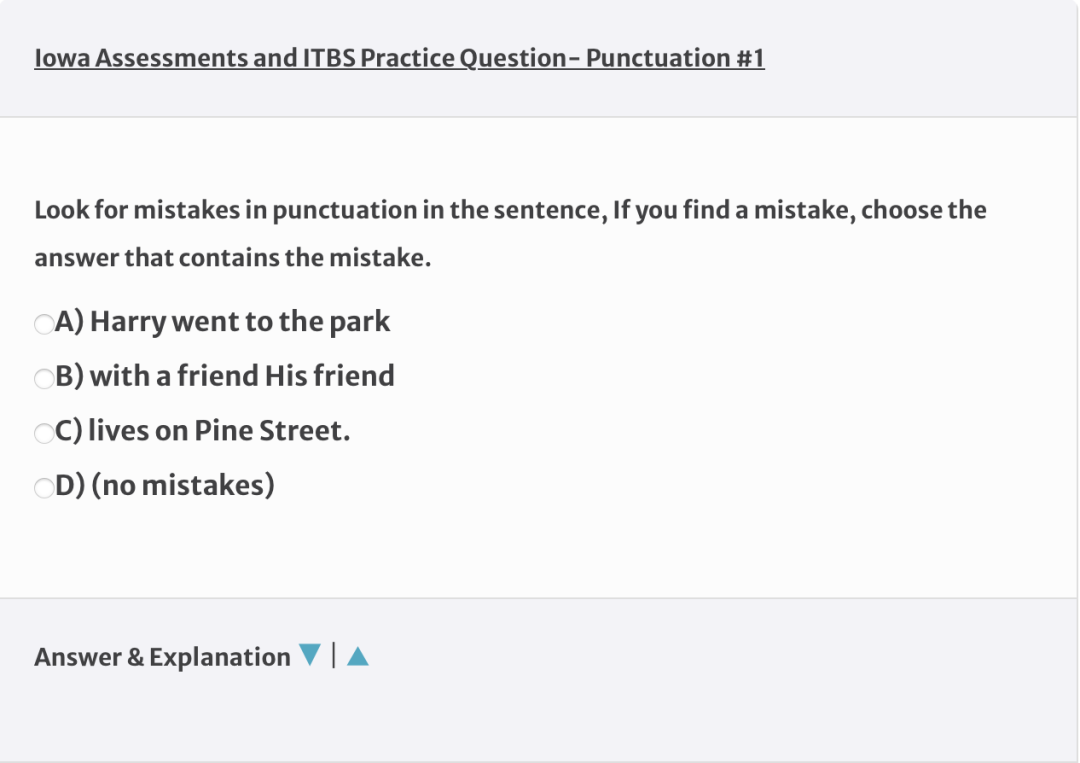Click the "Punctuation #1" part of the title
Screen dimensions: 1080x763
[675, 58]
